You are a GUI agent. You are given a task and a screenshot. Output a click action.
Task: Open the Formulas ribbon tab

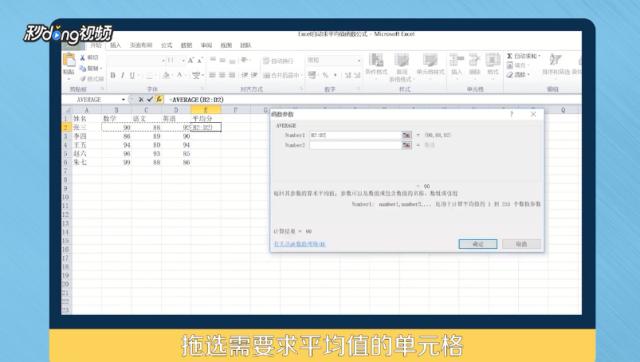pyautogui.click(x=167, y=45)
